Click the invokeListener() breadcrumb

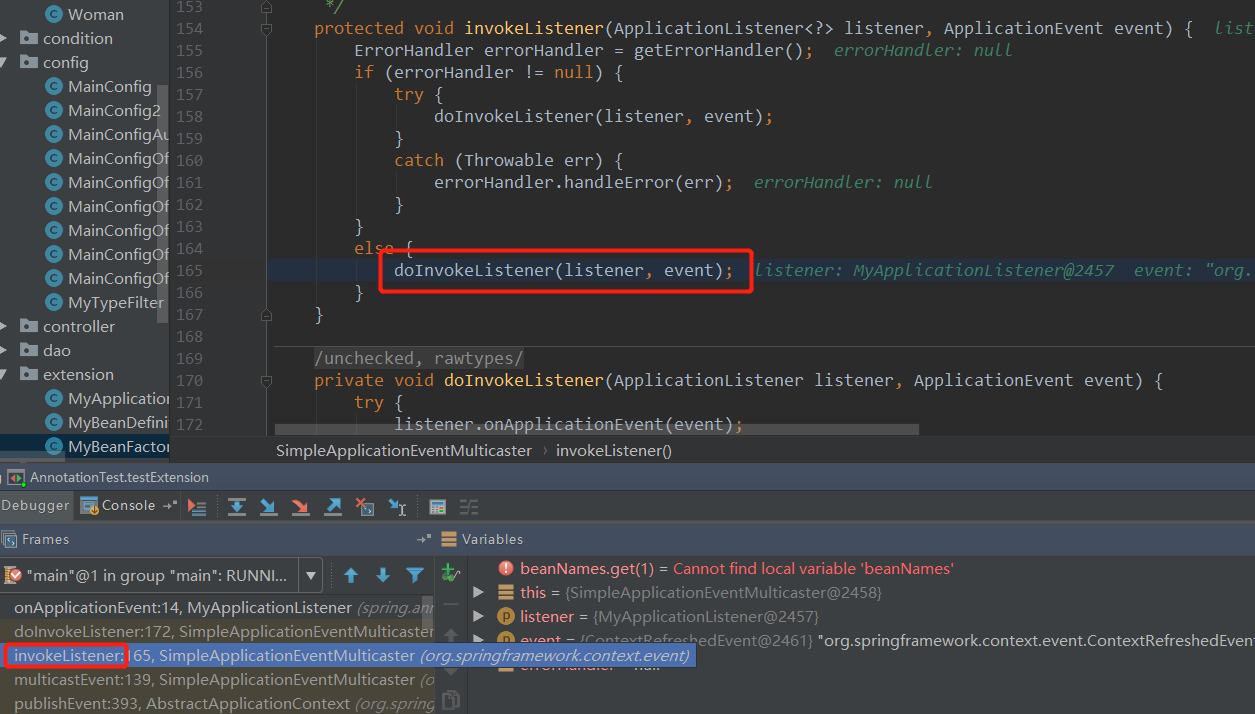pos(614,450)
